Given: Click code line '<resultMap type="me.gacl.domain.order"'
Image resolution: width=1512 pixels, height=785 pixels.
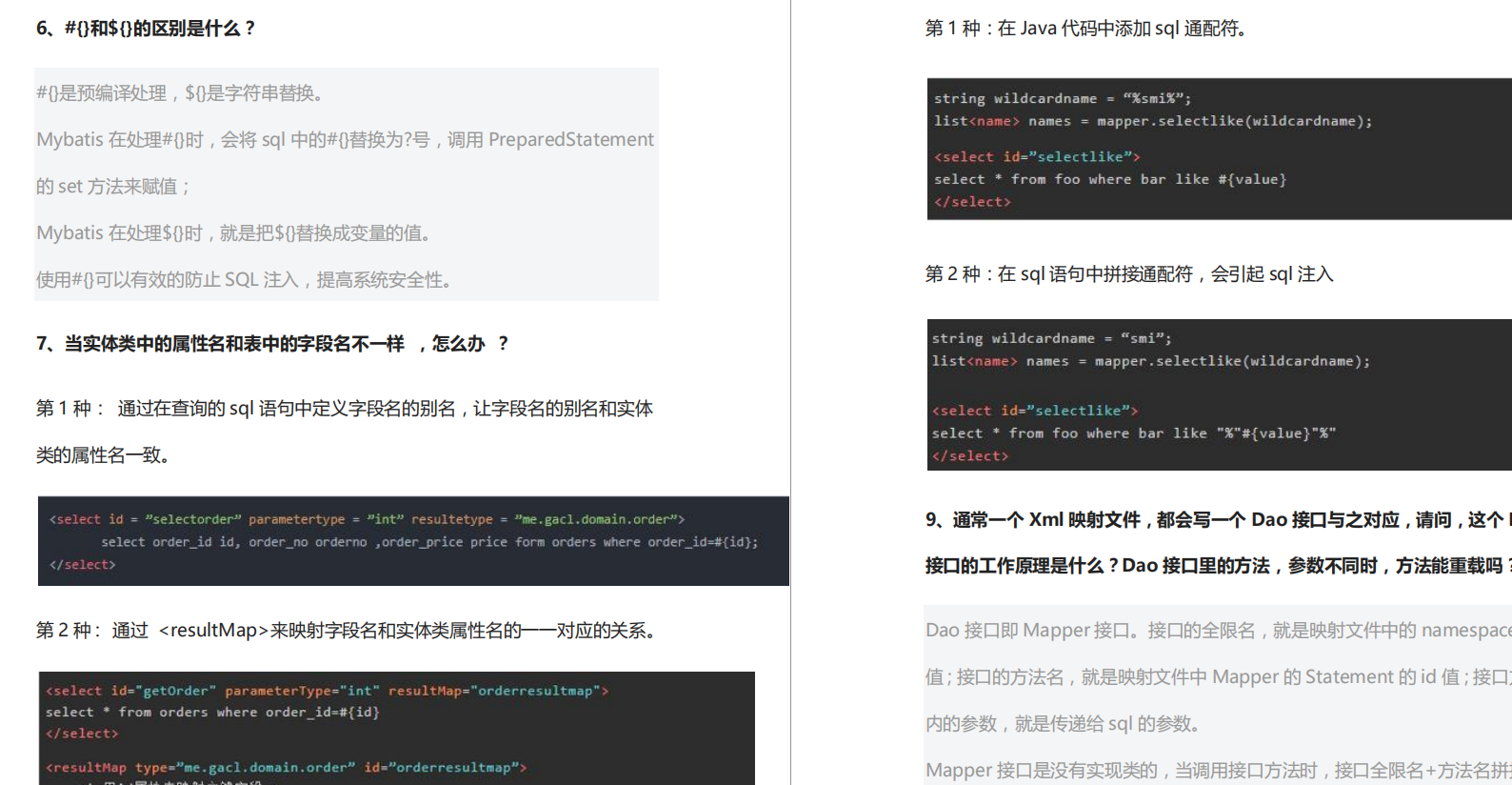Looking at the screenshot, I should [x=286, y=768].
